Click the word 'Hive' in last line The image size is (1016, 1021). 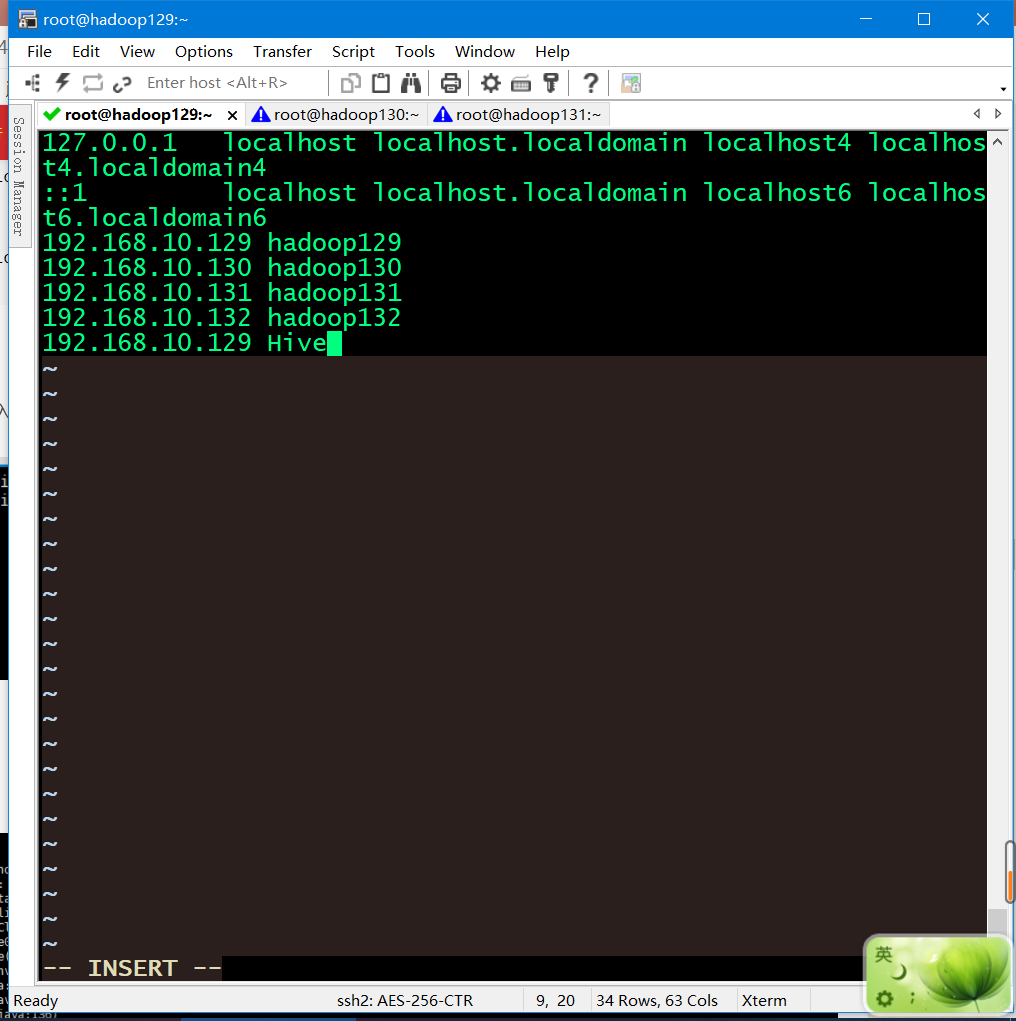[x=297, y=343]
